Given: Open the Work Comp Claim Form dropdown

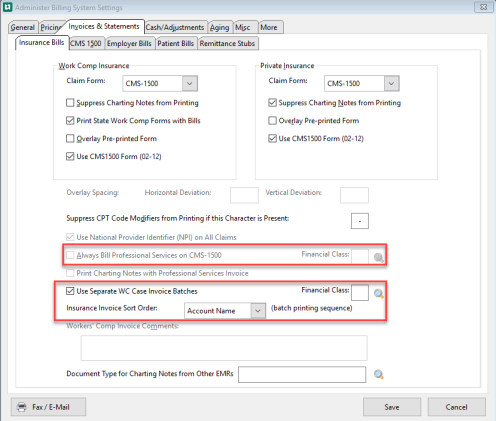Looking at the screenshot, I should [x=190, y=83].
